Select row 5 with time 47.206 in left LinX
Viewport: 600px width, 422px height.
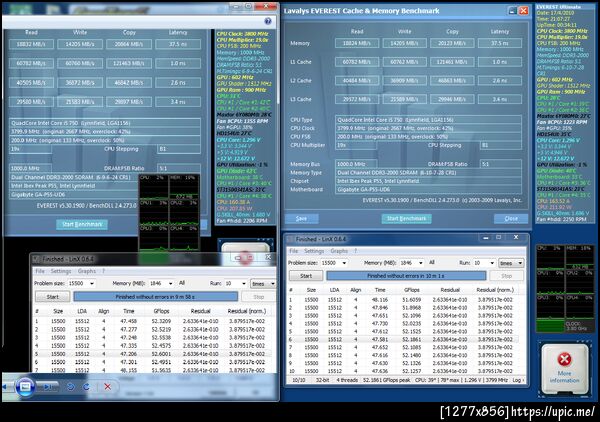153,354
